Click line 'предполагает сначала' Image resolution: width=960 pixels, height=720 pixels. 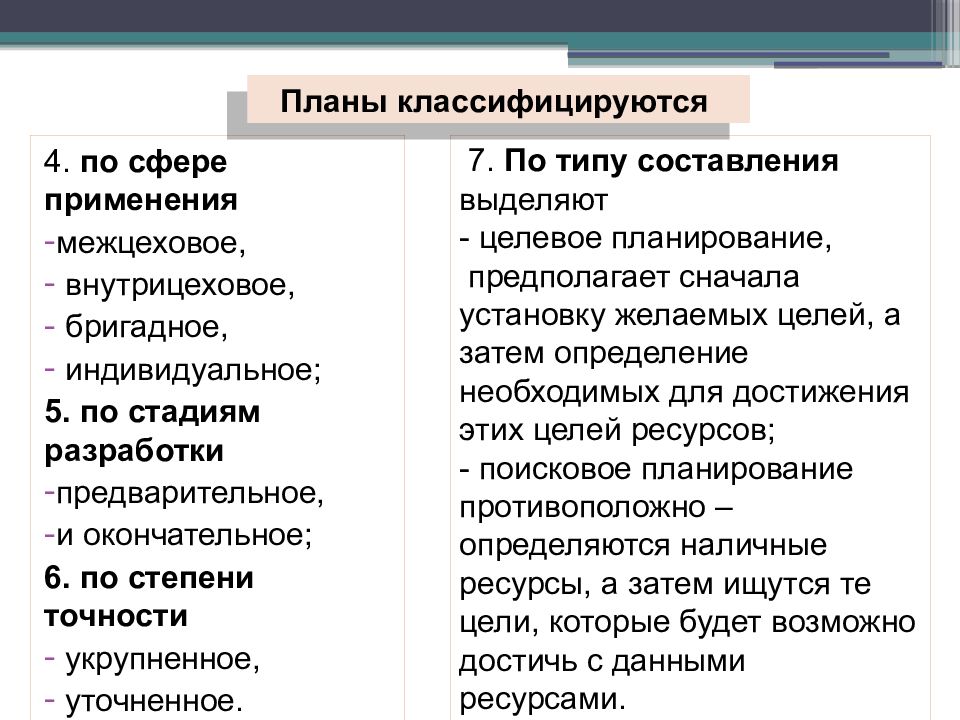pos(634,278)
